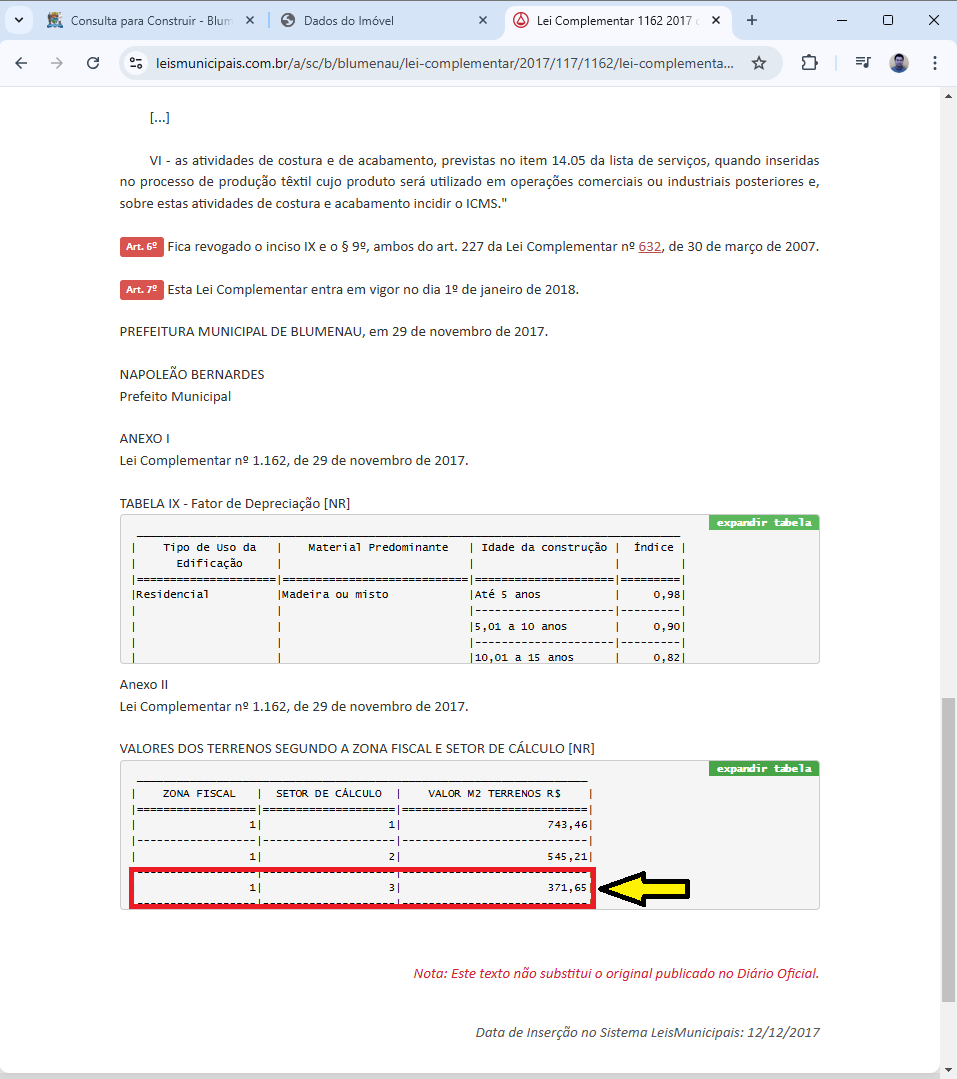Open a new tab with the plus icon
The image size is (957, 1079).
pyautogui.click(x=752, y=19)
